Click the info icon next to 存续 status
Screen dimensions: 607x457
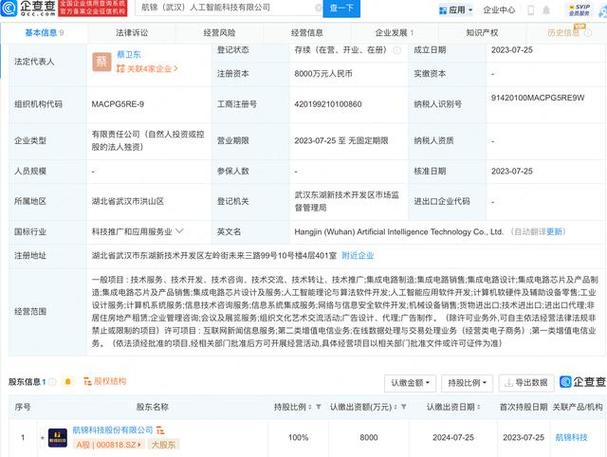tap(397, 50)
